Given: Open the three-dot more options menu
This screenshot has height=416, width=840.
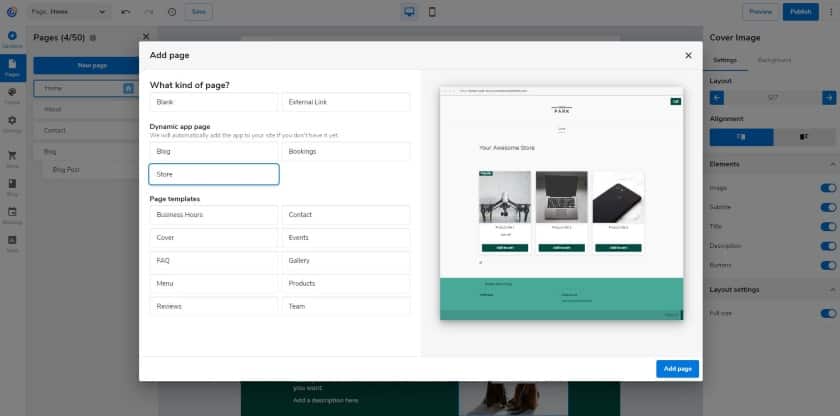Looking at the screenshot, I should [x=831, y=12].
